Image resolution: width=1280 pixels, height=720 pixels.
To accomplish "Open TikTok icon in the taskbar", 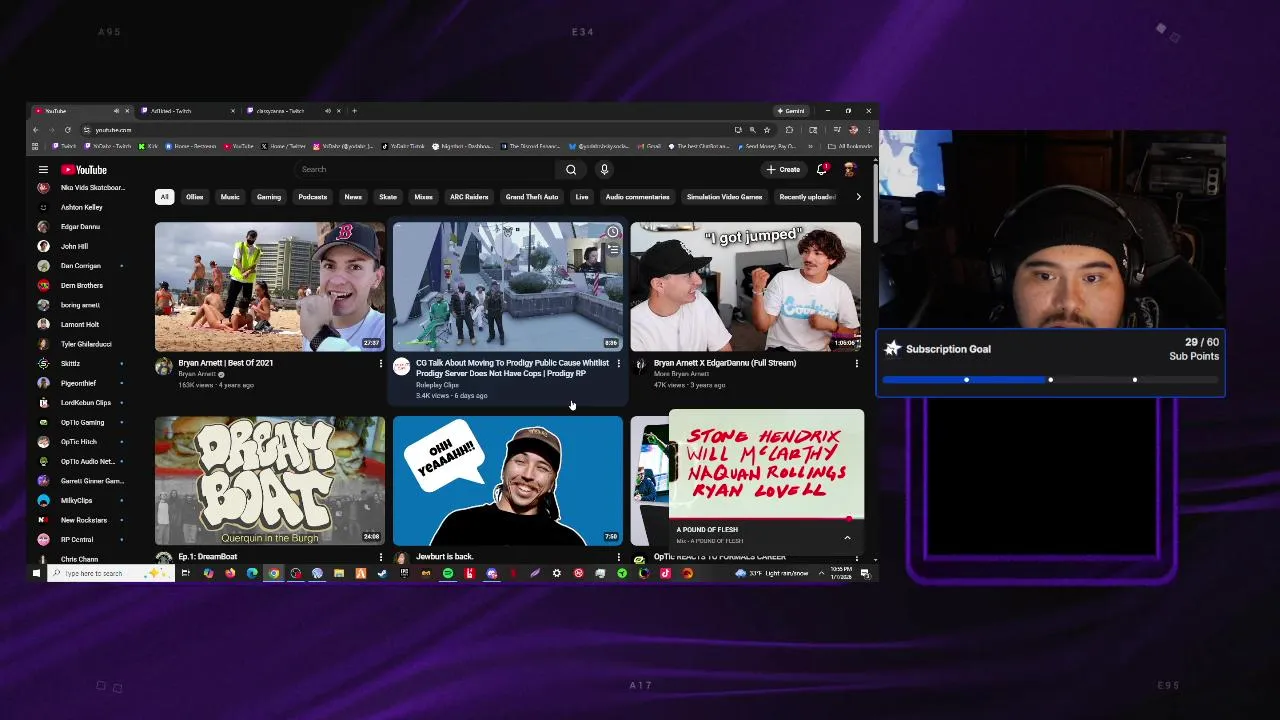I will coord(665,573).
